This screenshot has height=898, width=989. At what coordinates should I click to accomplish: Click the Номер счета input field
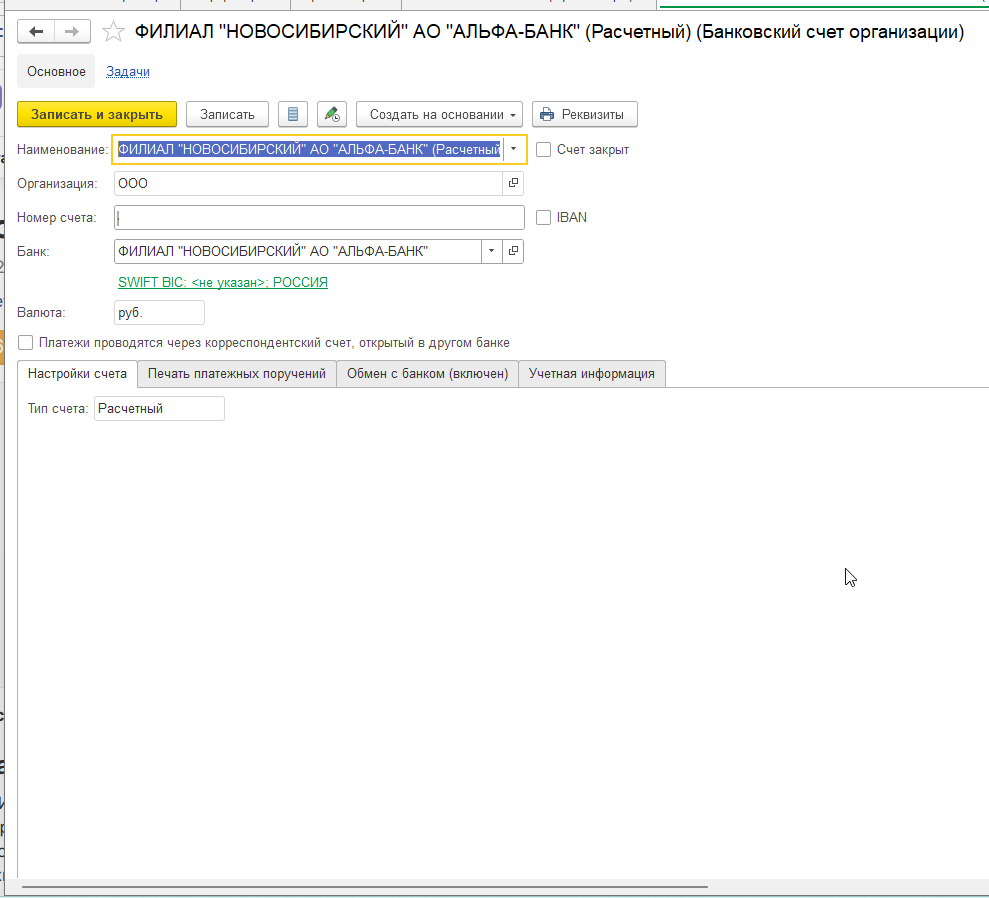pyautogui.click(x=319, y=218)
